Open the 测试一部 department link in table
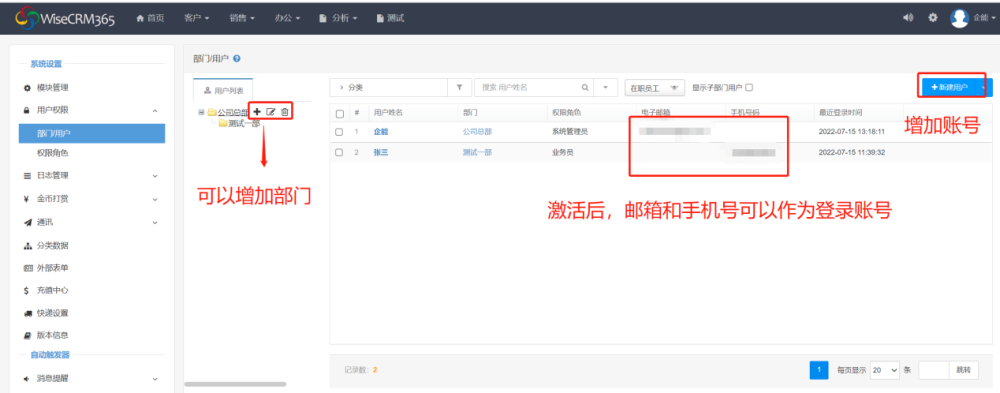Viewport: 1000px width, 393px height. 477,152
